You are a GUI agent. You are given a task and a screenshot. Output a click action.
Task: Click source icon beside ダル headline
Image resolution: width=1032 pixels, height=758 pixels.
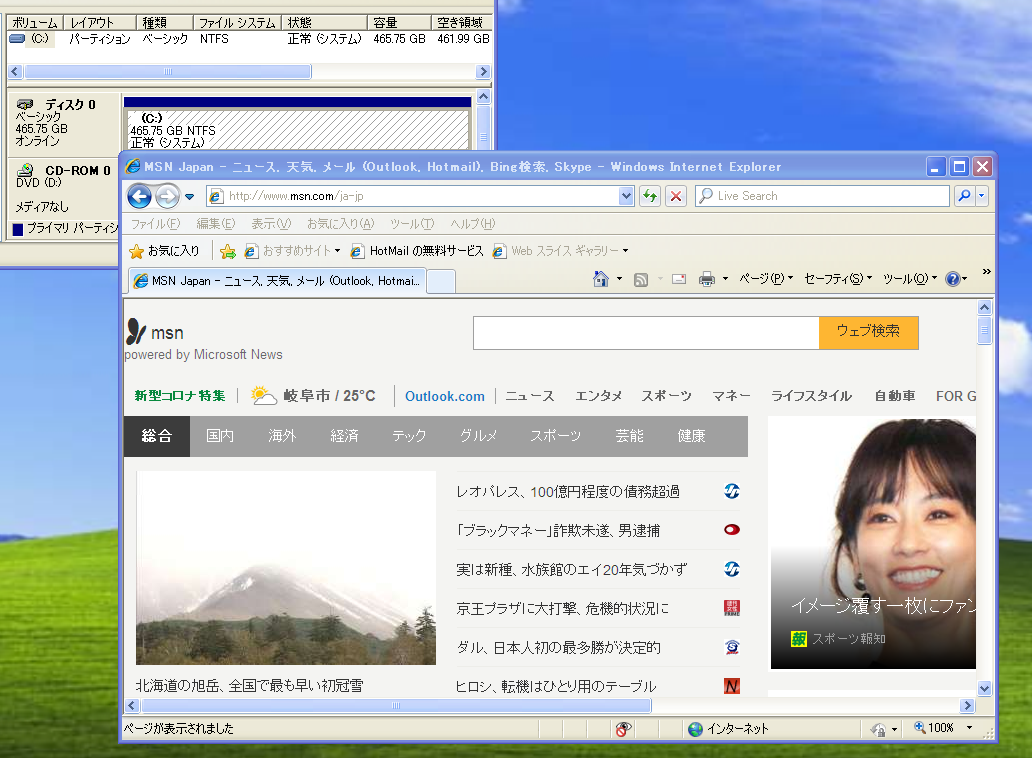point(732,647)
